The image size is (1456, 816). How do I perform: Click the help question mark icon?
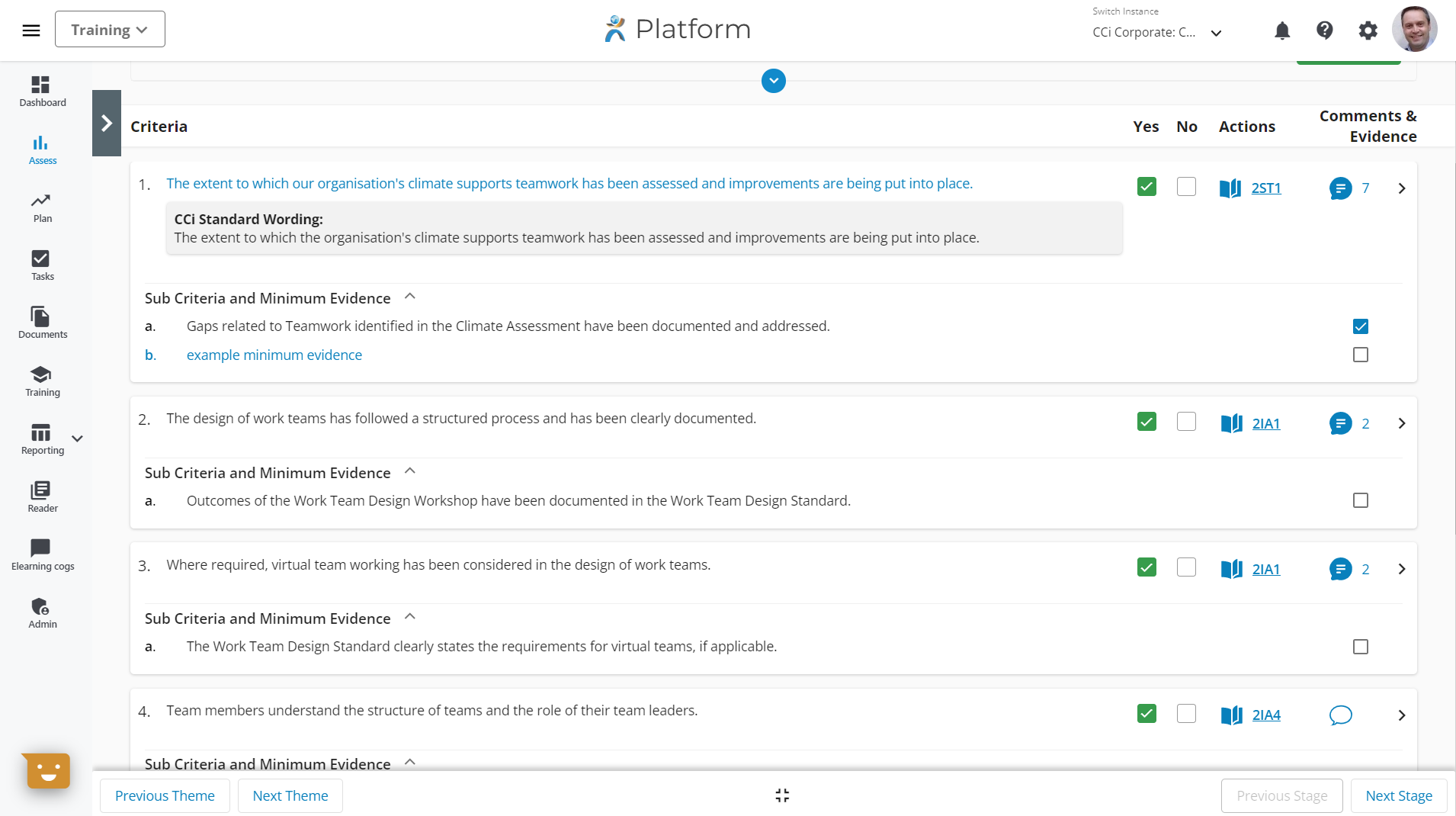tap(1325, 31)
